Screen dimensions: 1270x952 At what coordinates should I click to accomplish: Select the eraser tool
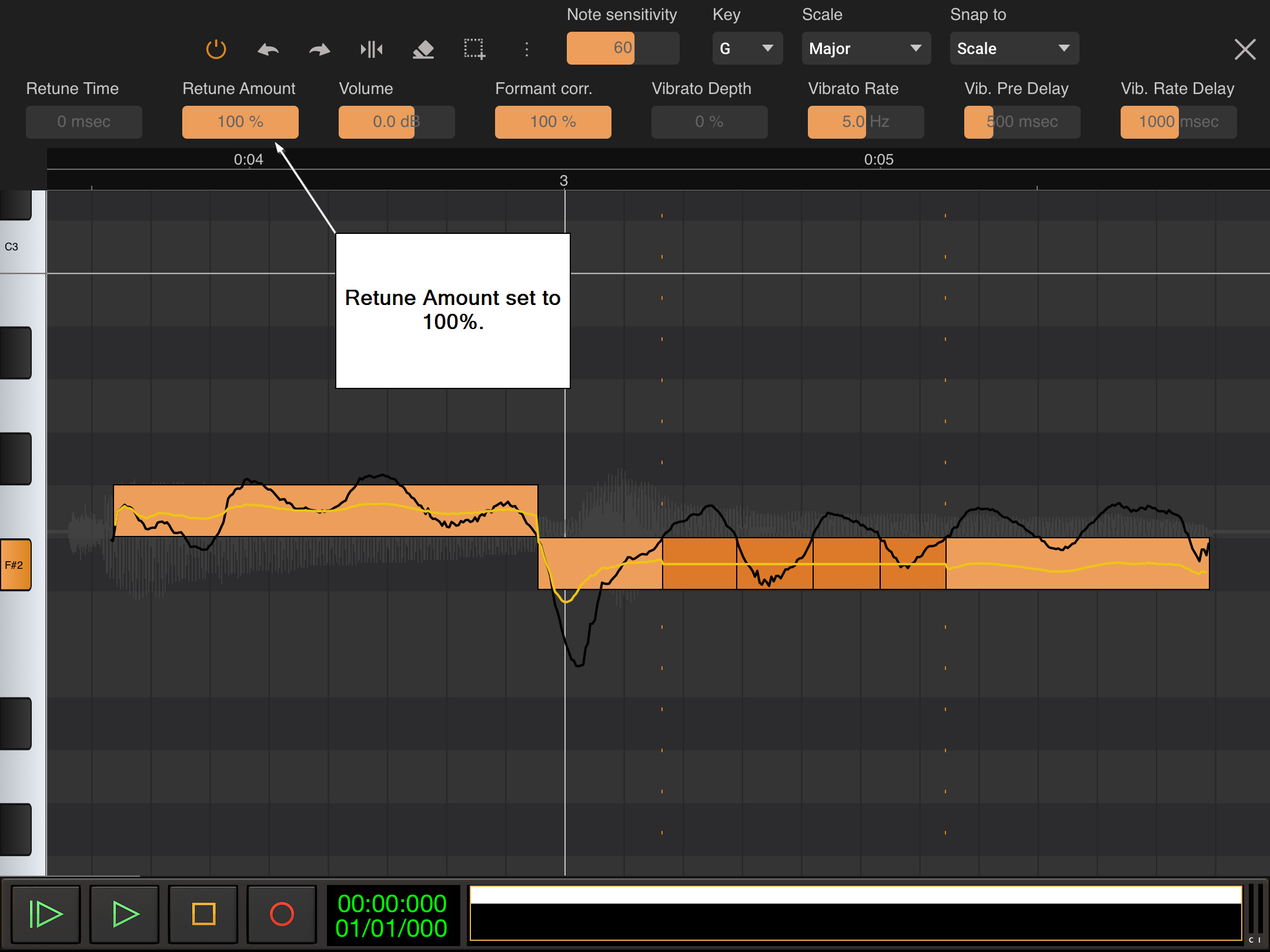point(423,49)
